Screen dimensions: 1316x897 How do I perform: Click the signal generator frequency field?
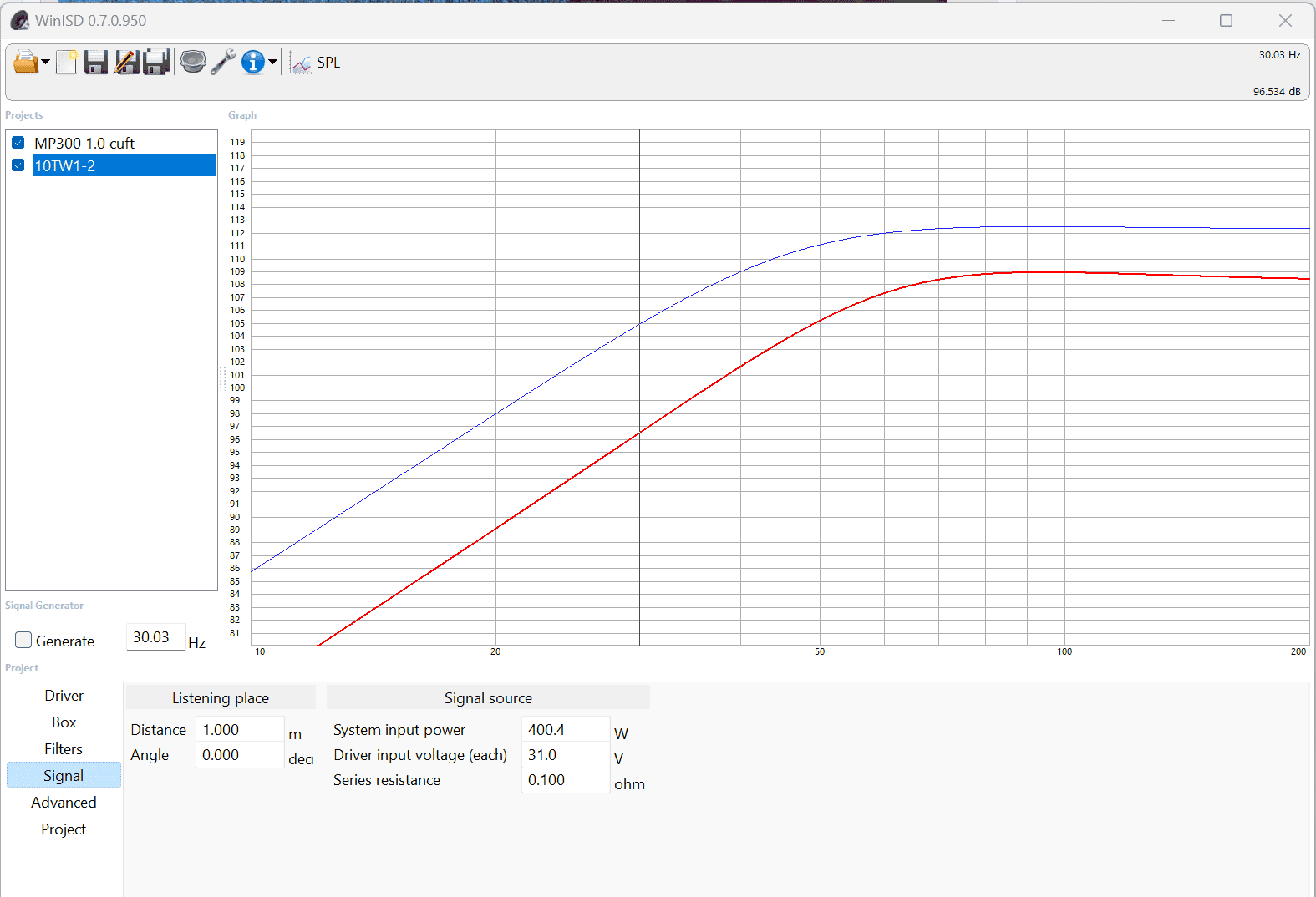pos(155,637)
